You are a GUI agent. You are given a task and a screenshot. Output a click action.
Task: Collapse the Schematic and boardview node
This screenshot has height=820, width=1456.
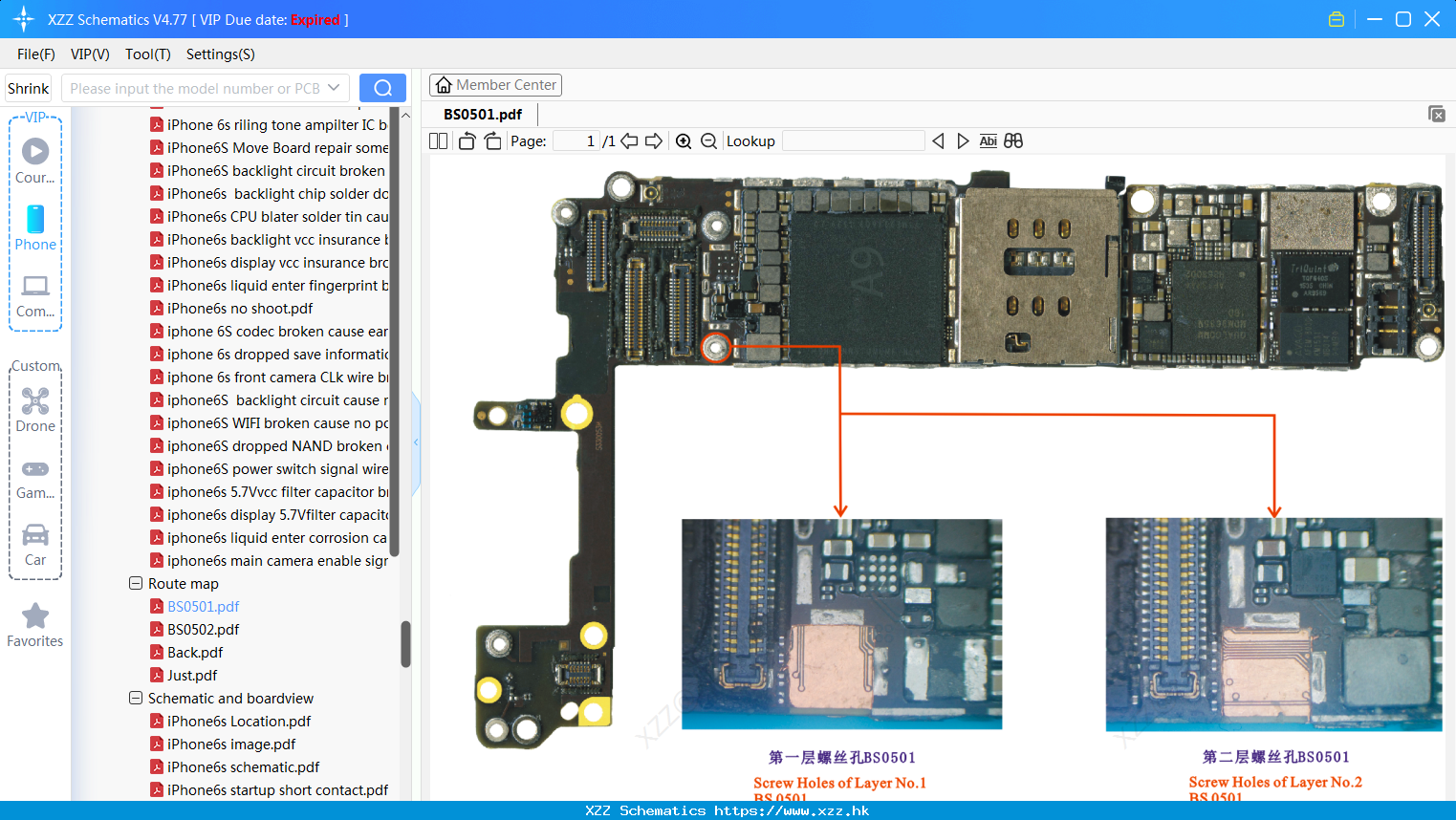pos(136,698)
